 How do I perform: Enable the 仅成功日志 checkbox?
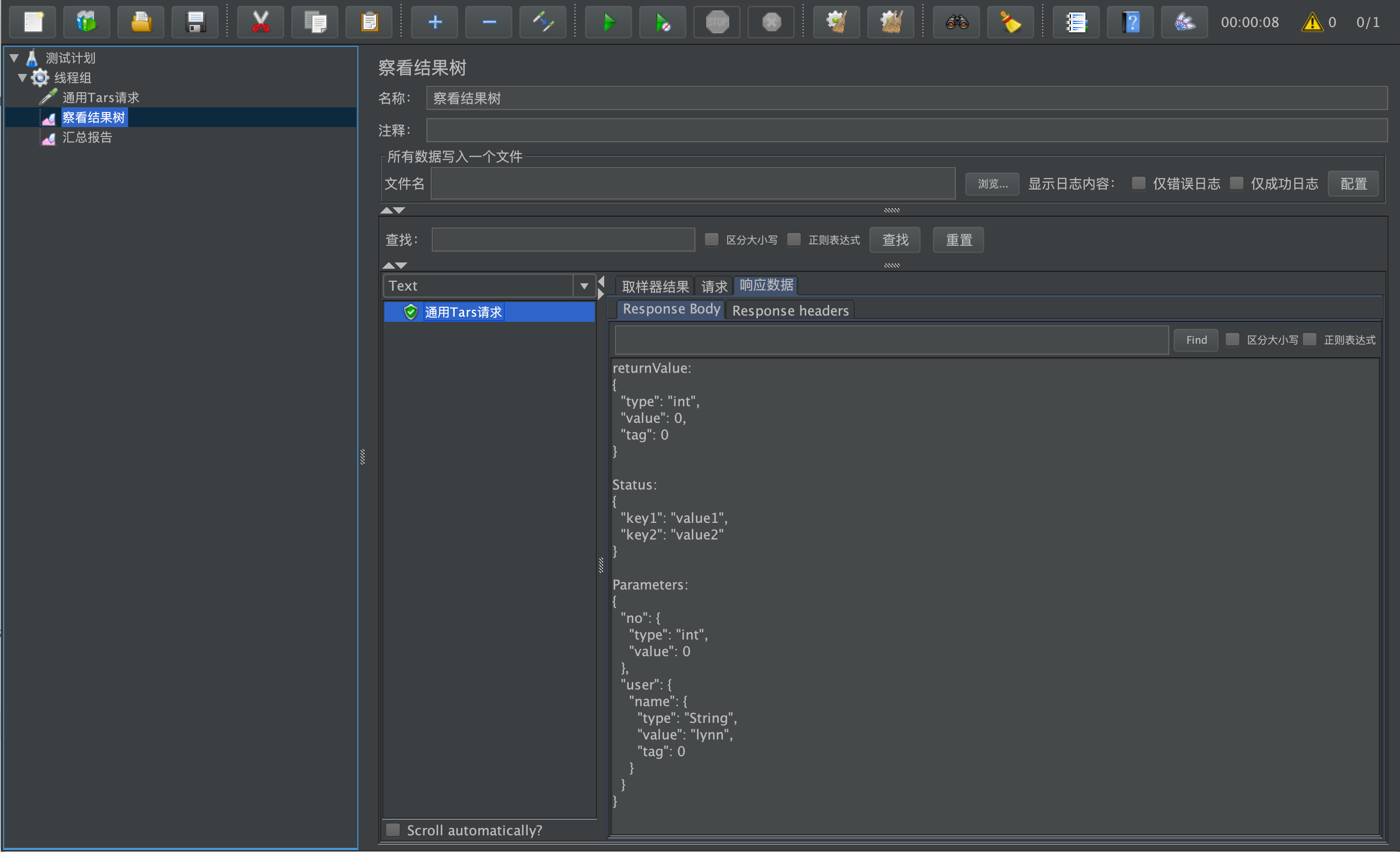click(x=1236, y=183)
